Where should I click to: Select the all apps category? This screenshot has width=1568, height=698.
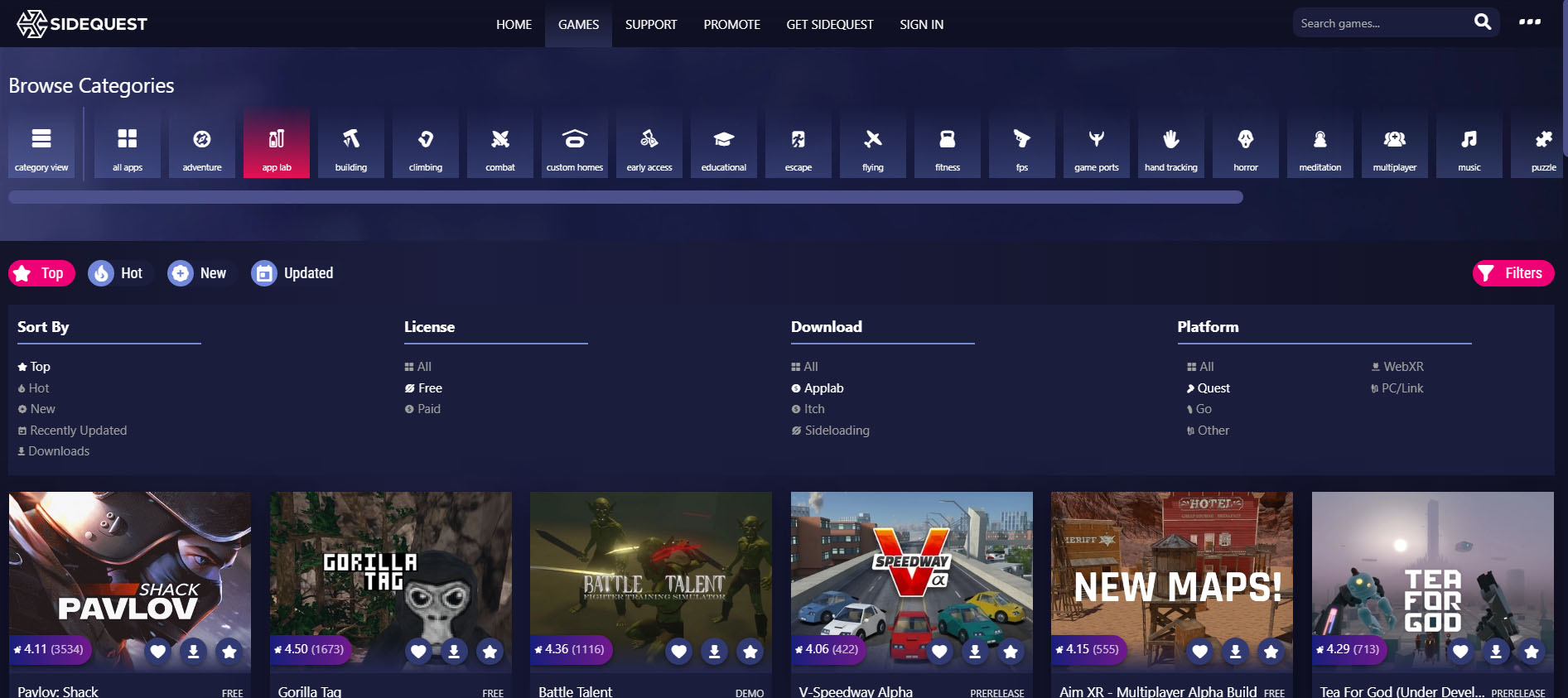tap(128, 143)
